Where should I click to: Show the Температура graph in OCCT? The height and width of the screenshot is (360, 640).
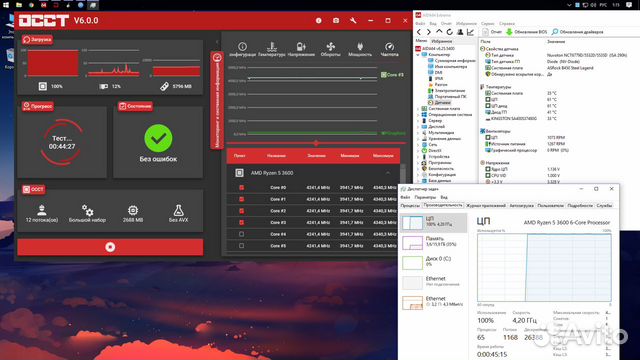272,49
